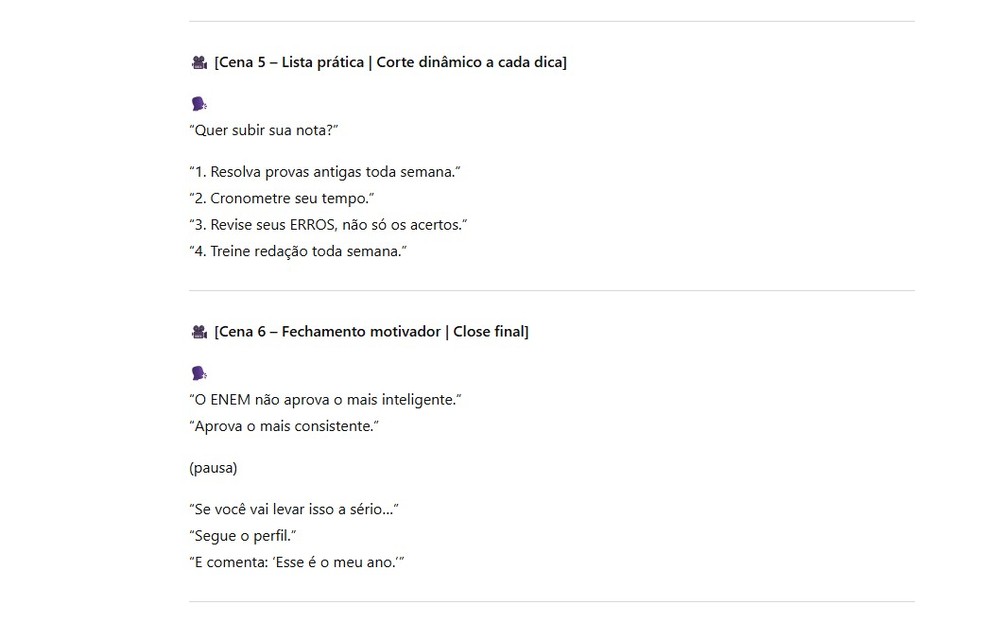Click tip "4. Treine redação toda semana."
This screenshot has height=622, width=984.
(297, 251)
